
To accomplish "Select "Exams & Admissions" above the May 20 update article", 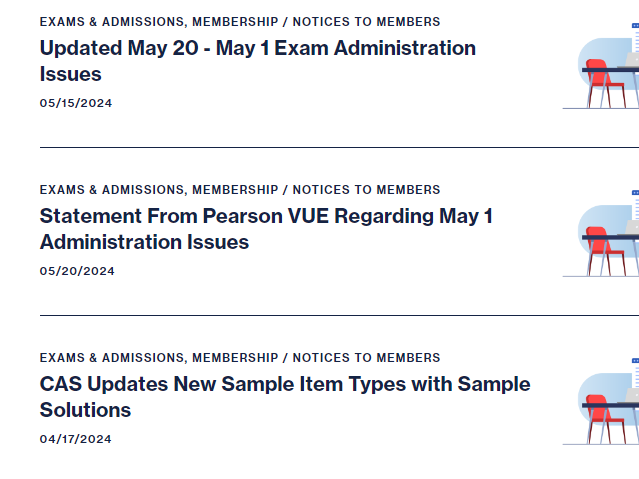I will point(112,22).
